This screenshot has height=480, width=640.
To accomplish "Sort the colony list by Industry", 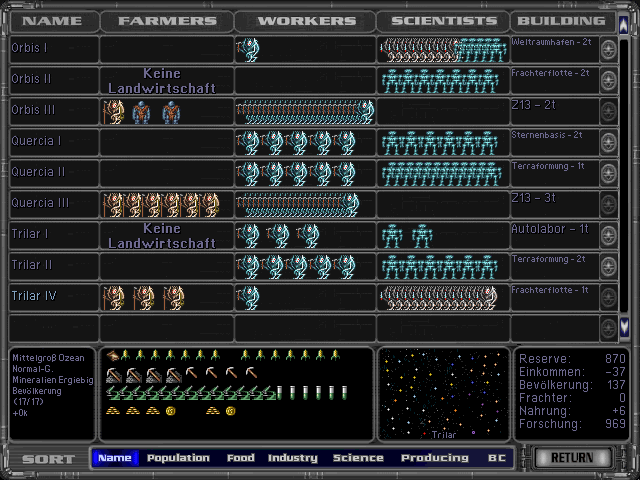I will click(x=292, y=458).
